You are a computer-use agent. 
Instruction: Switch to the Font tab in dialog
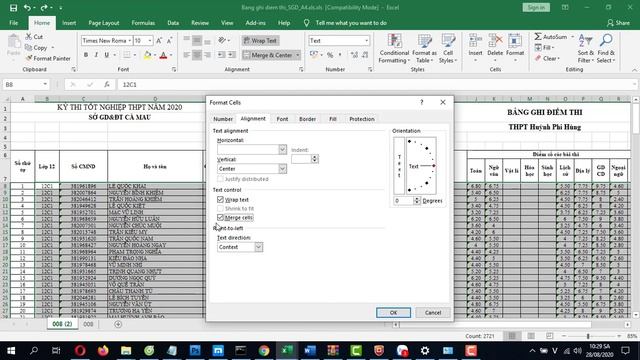(282, 119)
